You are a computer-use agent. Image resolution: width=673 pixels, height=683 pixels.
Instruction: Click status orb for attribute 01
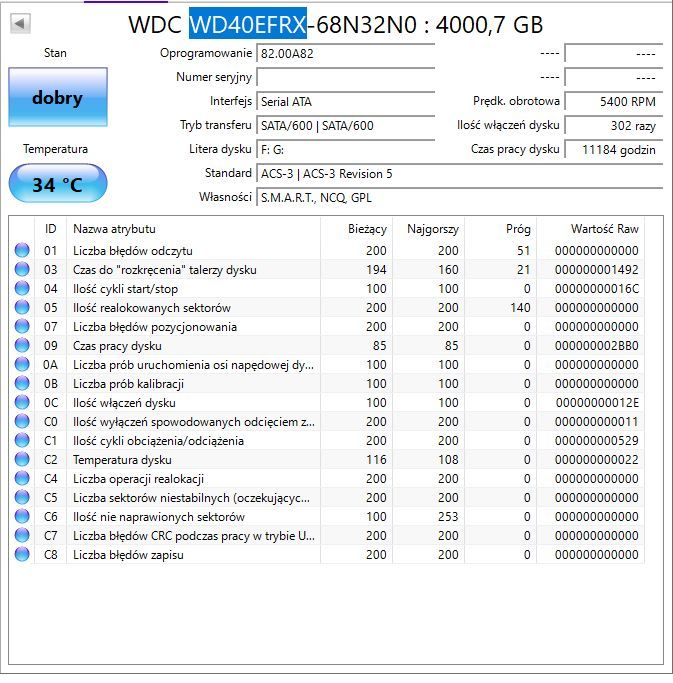(22, 250)
